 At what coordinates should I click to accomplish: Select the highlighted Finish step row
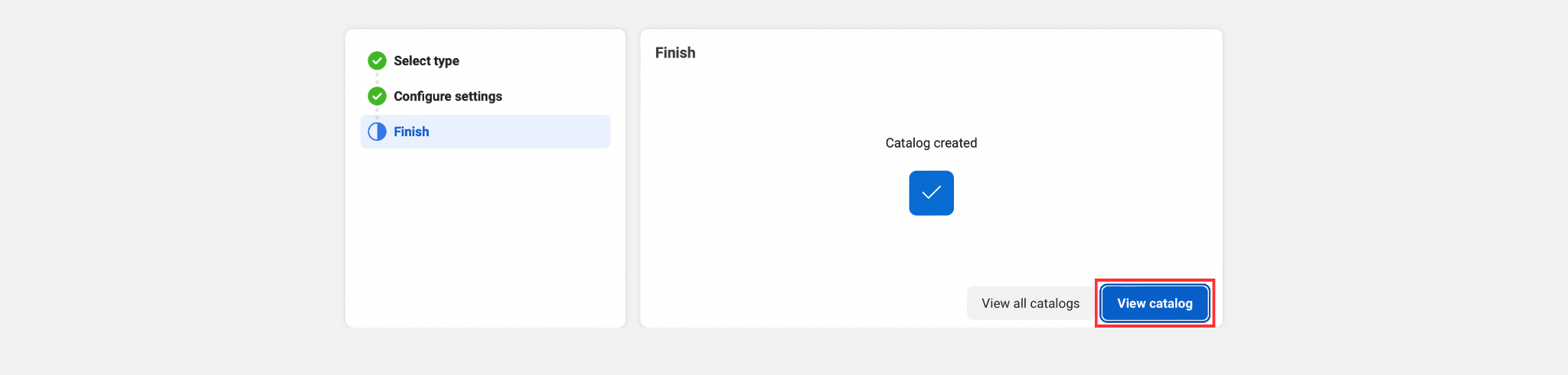click(x=485, y=132)
